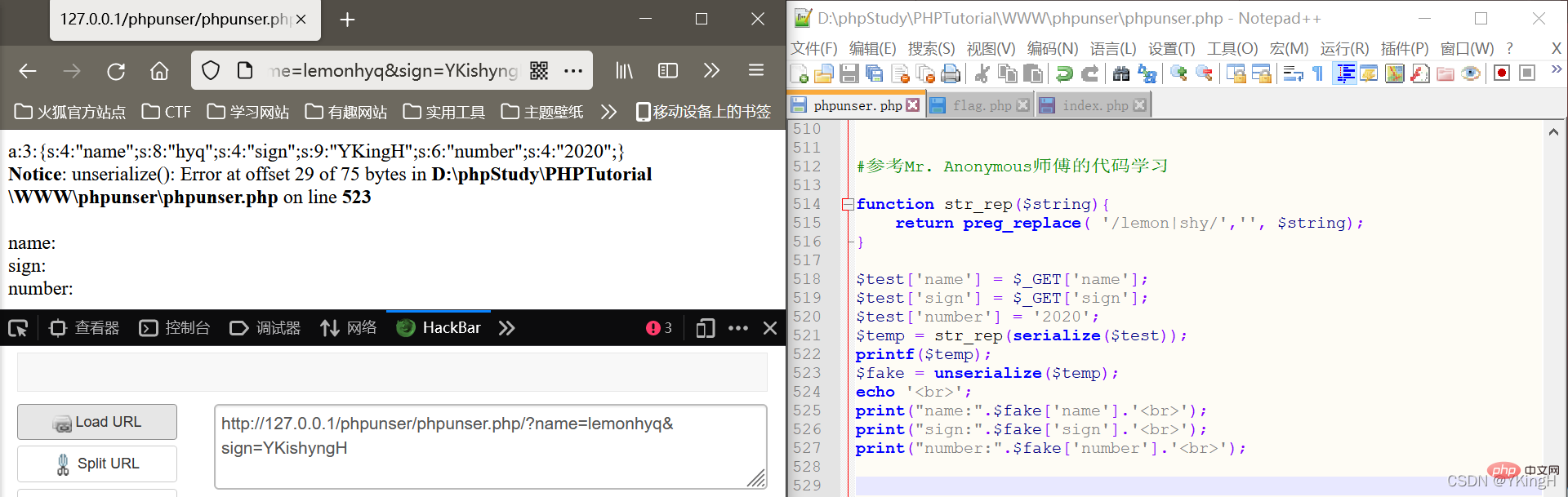Expand more Firefox toolbar items chevron

click(x=711, y=71)
